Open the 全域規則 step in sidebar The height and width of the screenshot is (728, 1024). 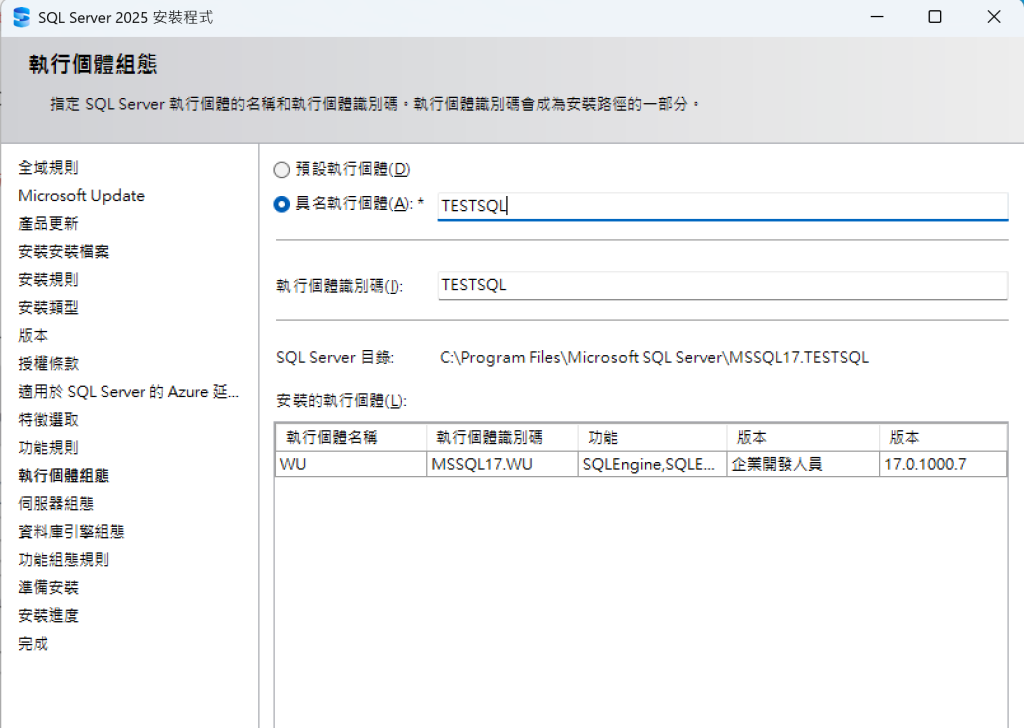(x=48, y=168)
